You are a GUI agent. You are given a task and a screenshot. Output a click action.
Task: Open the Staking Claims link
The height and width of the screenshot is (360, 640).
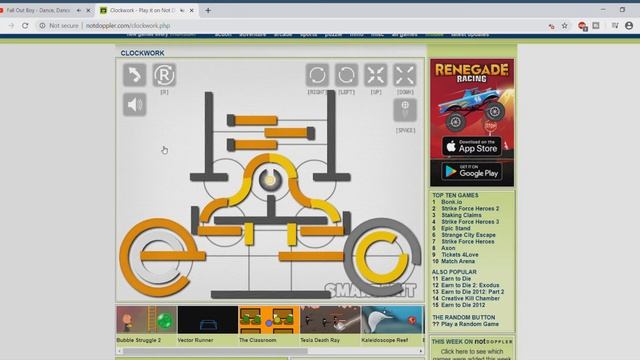[x=461, y=215]
